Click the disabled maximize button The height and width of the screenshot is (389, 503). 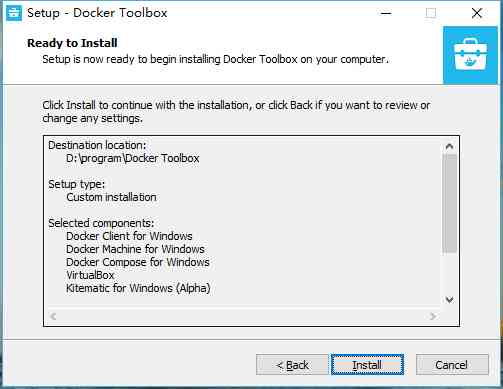[431, 13]
